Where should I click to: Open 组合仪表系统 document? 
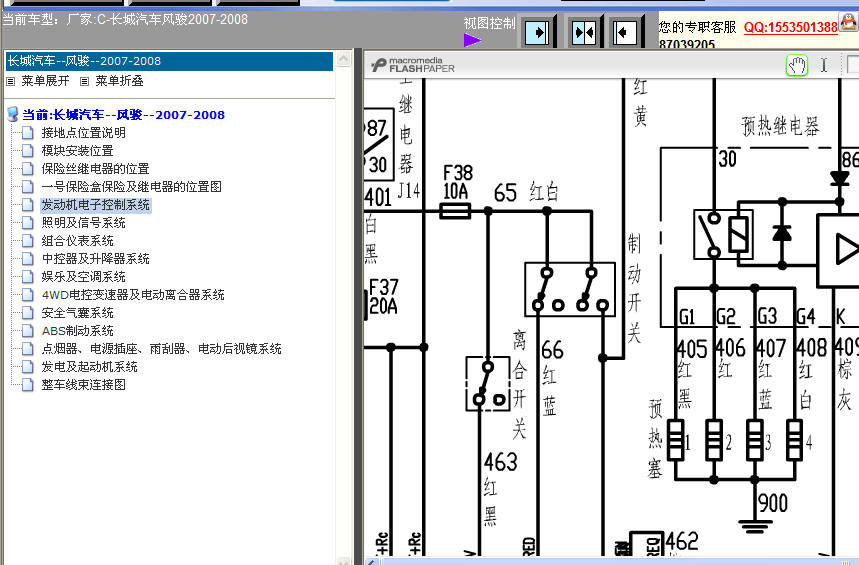77,241
